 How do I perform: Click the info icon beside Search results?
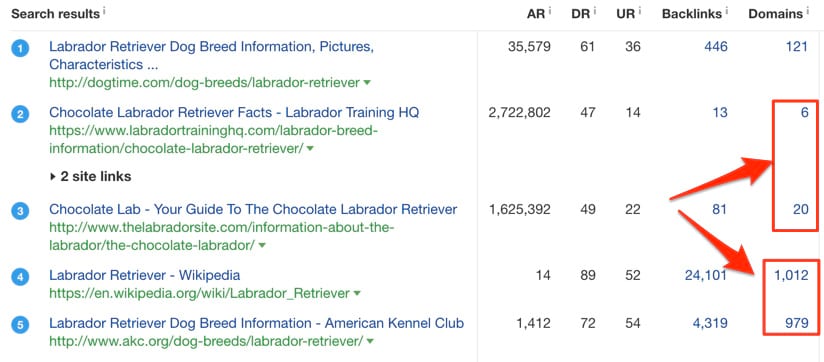tap(104, 10)
